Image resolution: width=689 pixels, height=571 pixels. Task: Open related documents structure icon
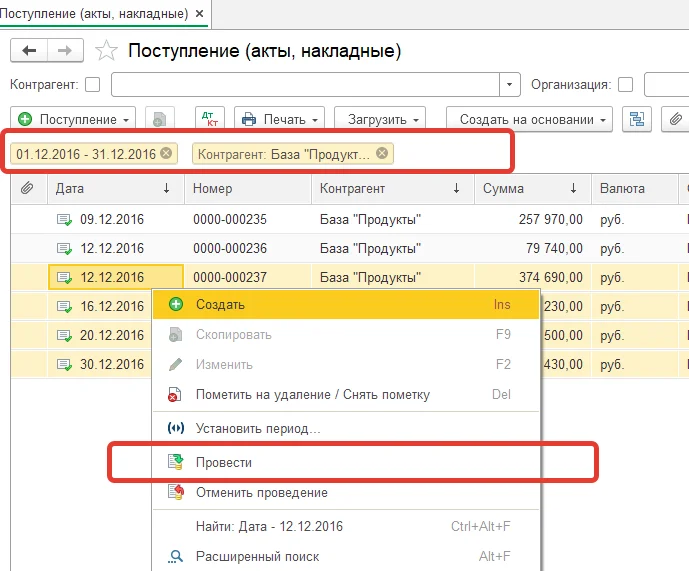point(637,119)
